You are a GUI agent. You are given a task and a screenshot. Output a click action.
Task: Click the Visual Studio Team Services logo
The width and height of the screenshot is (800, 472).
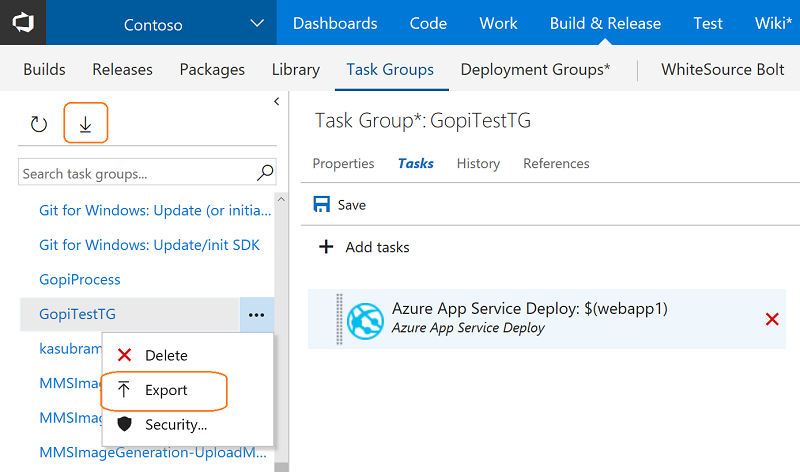(23, 22)
